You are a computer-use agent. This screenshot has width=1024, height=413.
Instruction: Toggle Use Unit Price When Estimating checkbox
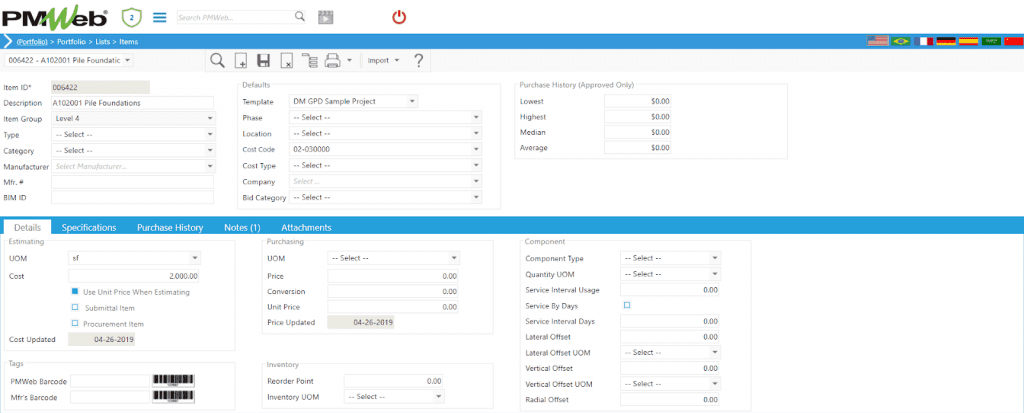coord(75,292)
